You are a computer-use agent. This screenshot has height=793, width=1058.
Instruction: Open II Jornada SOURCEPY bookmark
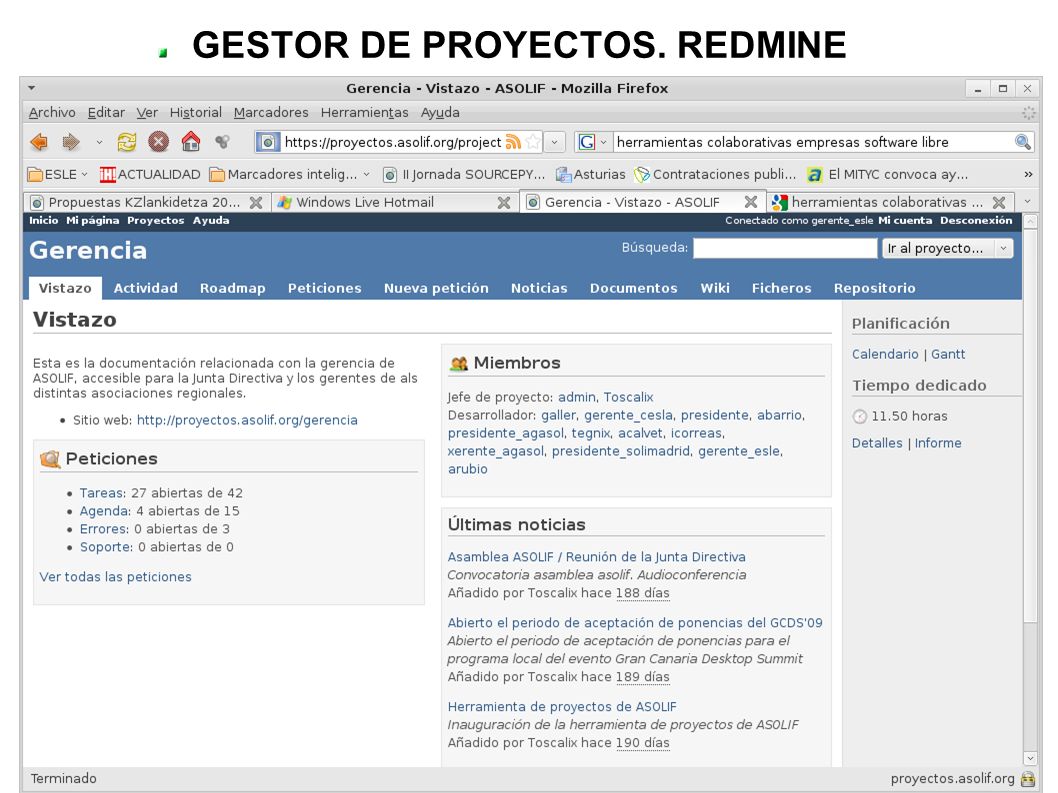click(464, 174)
